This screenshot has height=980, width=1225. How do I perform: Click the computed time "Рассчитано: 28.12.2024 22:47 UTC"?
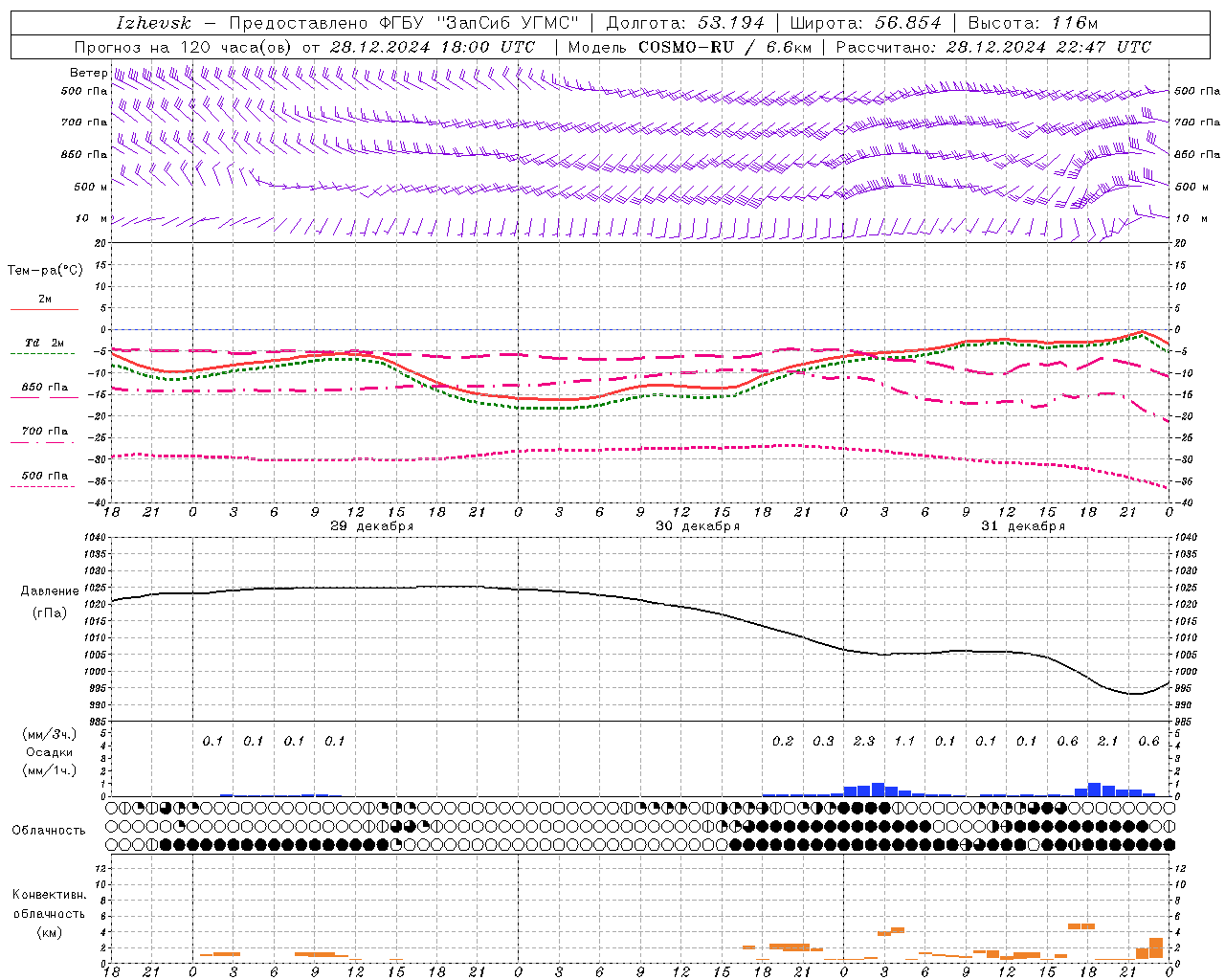click(993, 47)
